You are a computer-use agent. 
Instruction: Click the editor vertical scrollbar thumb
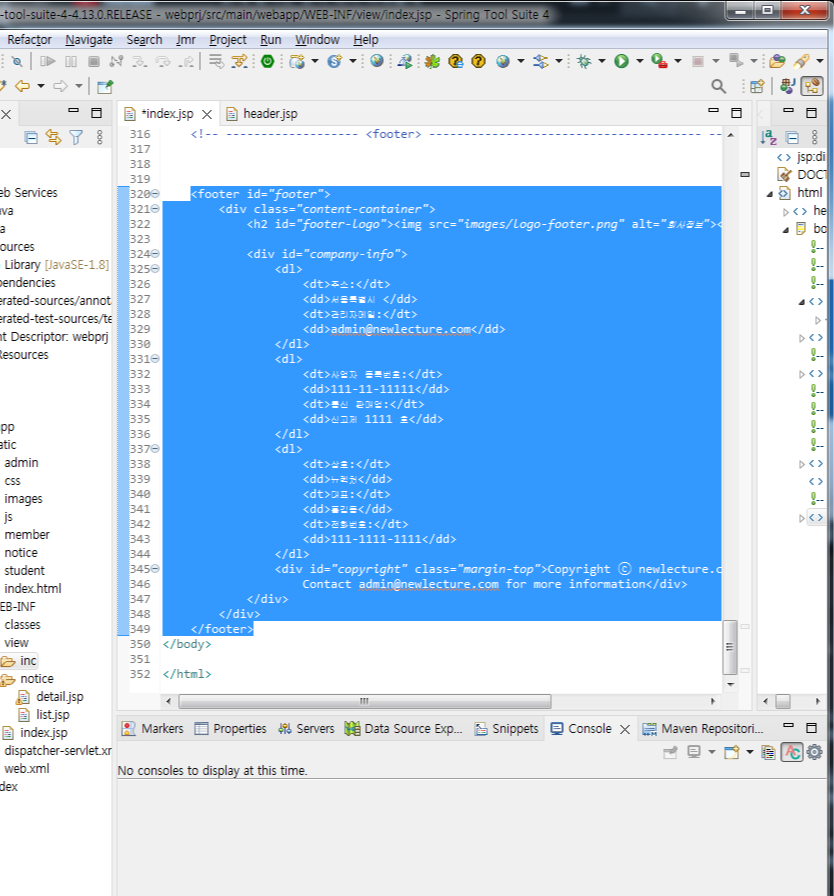coord(729,647)
